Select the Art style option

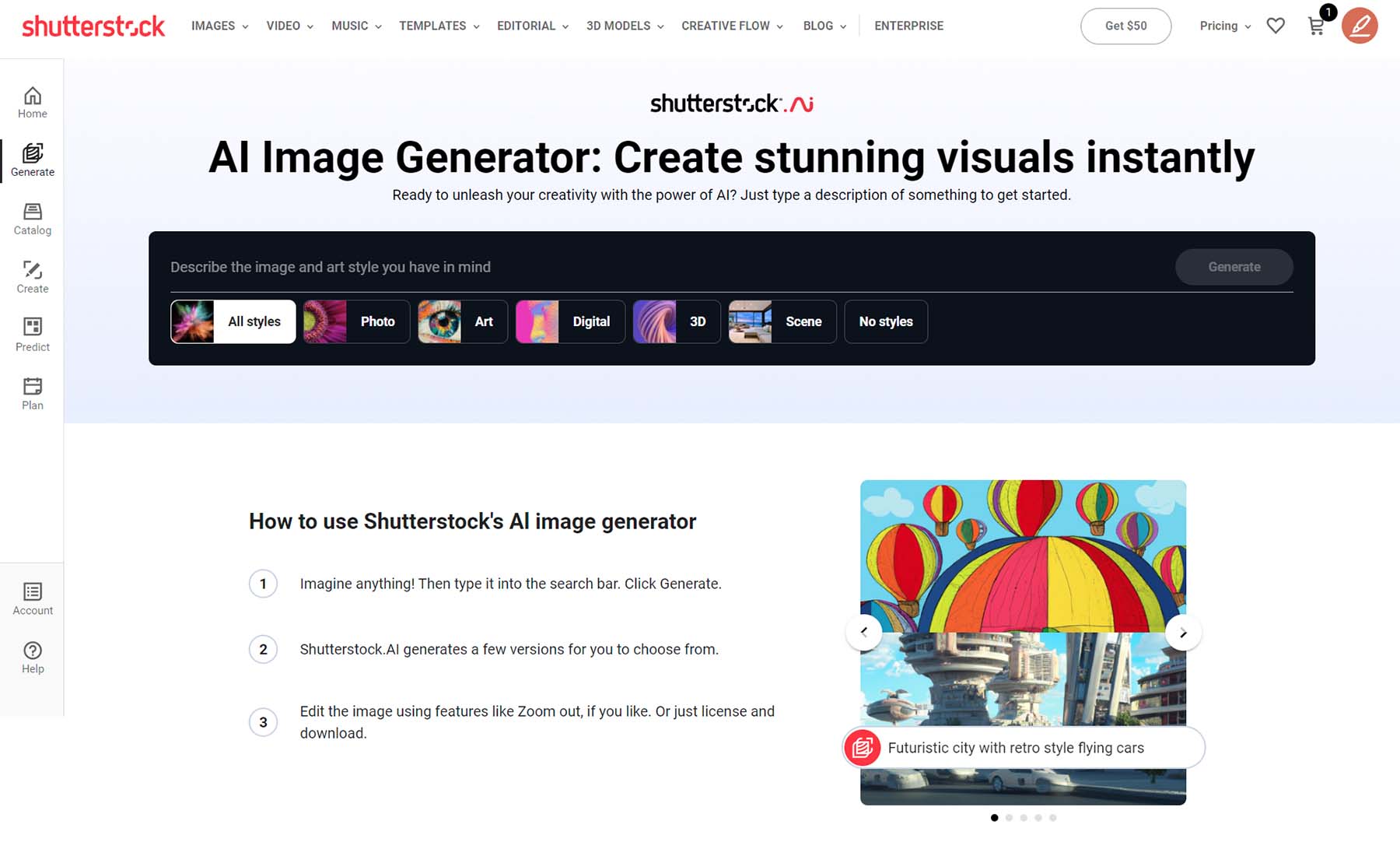pos(463,321)
